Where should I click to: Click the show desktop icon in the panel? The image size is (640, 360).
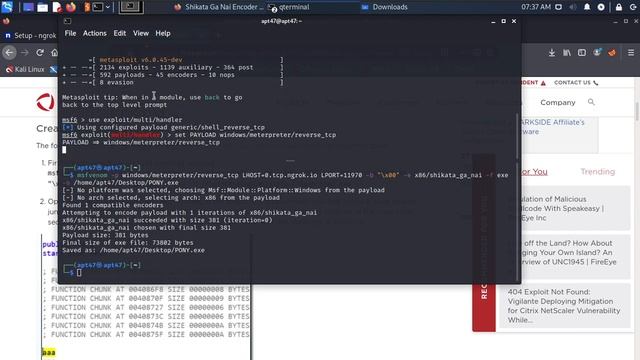(x=28, y=7)
